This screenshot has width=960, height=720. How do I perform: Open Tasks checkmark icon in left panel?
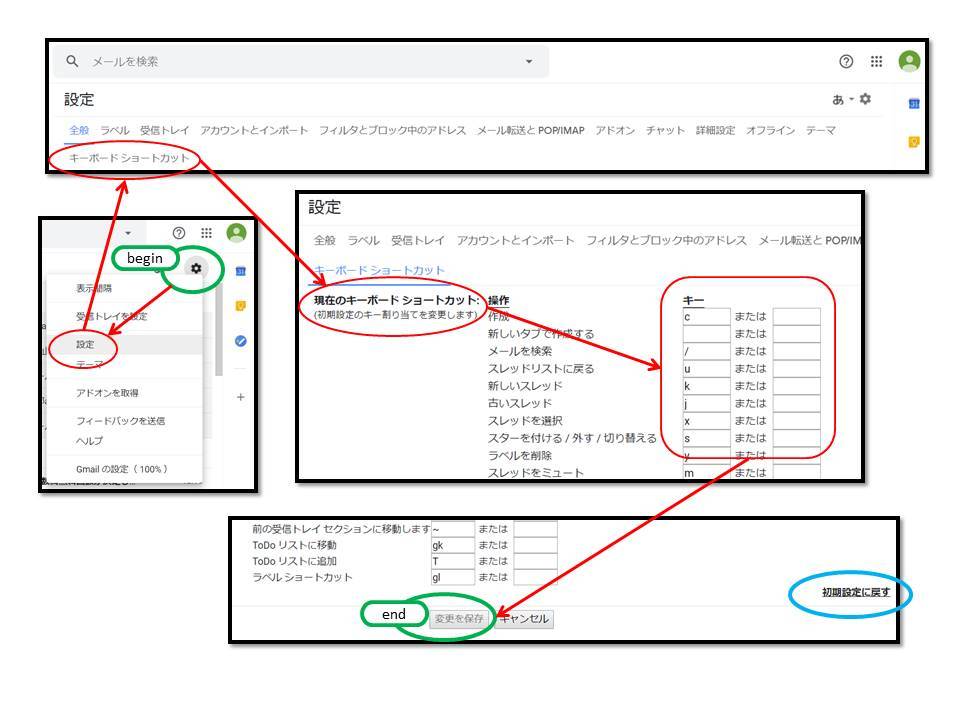point(241,341)
